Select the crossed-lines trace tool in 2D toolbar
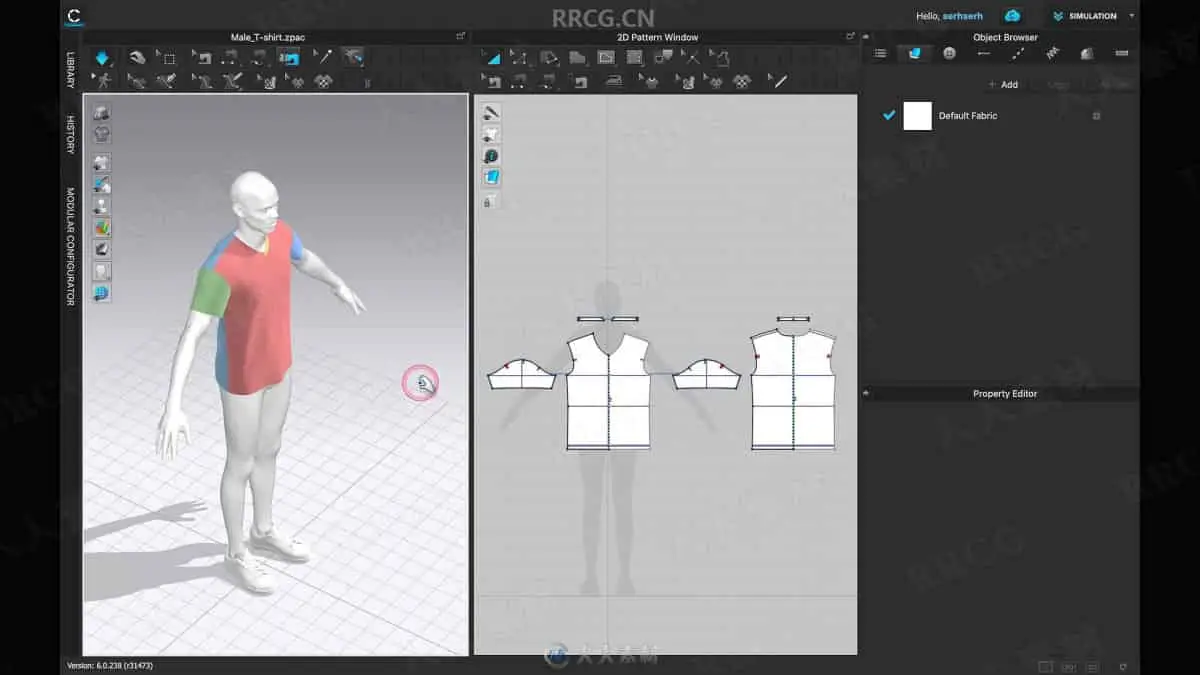This screenshot has height=675, width=1200. pyautogui.click(x=691, y=57)
